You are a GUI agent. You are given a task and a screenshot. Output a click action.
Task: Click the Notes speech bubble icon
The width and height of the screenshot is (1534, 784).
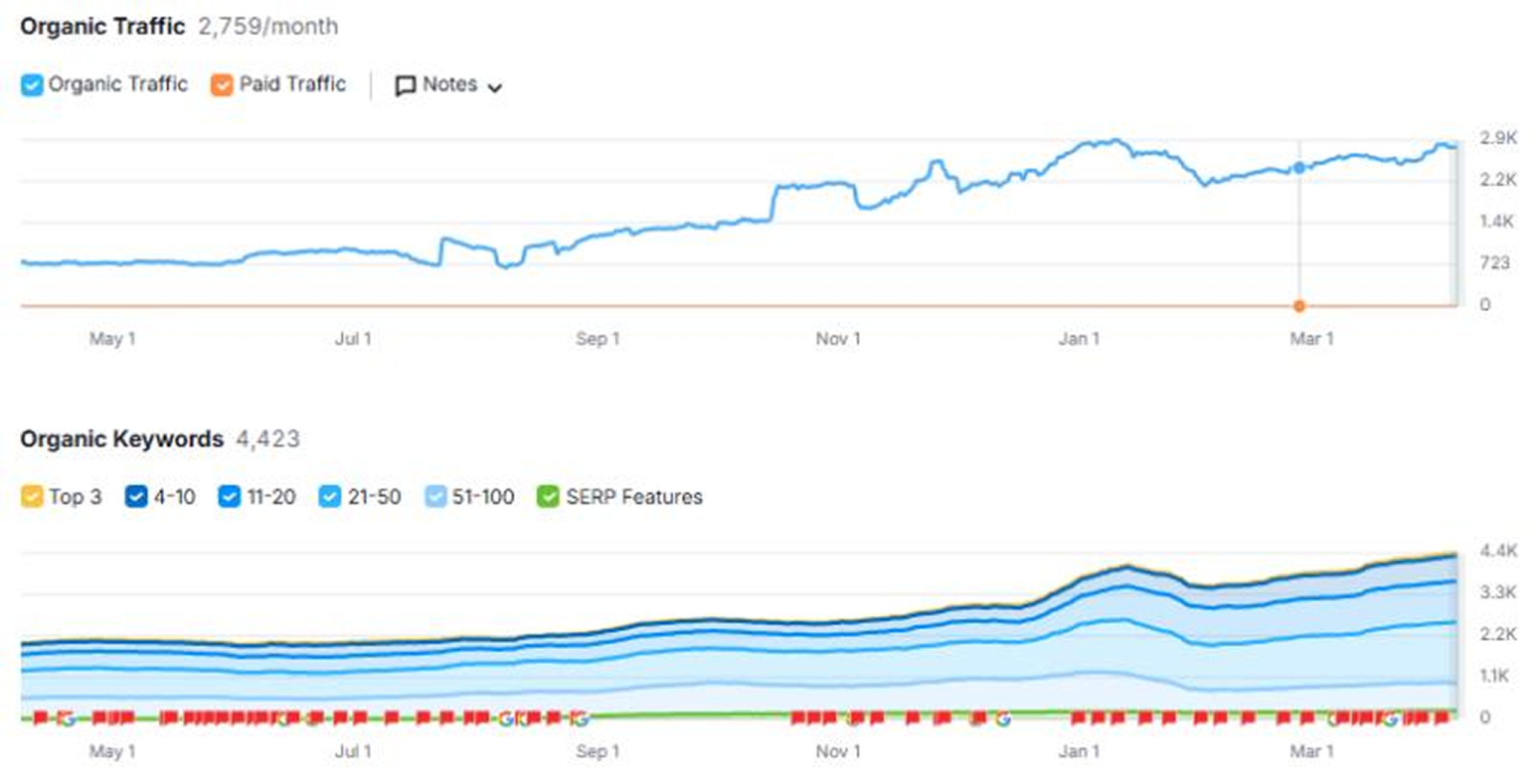tap(405, 86)
